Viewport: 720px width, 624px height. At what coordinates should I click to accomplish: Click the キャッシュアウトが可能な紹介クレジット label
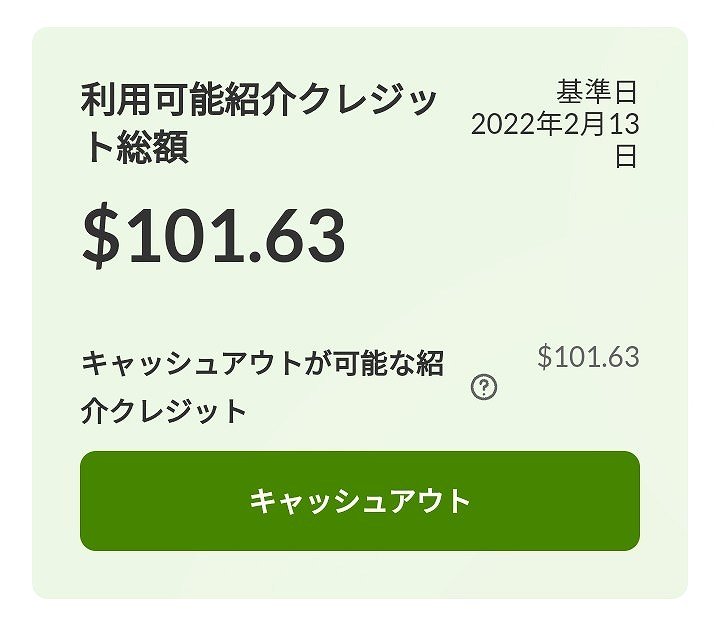[x=262, y=386]
